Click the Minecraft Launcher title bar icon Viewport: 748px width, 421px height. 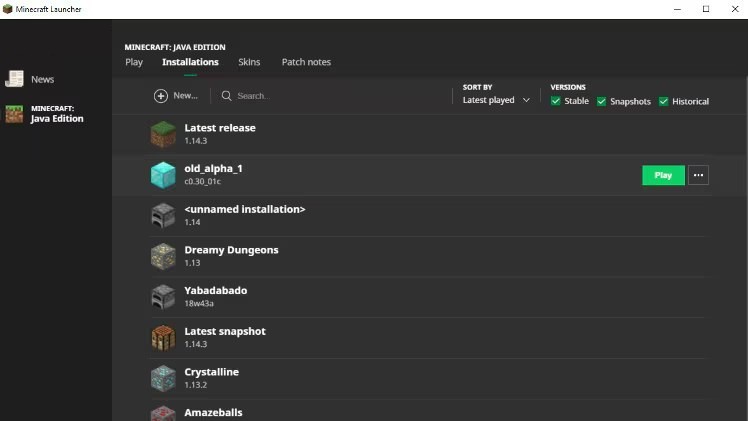click(7, 9)
